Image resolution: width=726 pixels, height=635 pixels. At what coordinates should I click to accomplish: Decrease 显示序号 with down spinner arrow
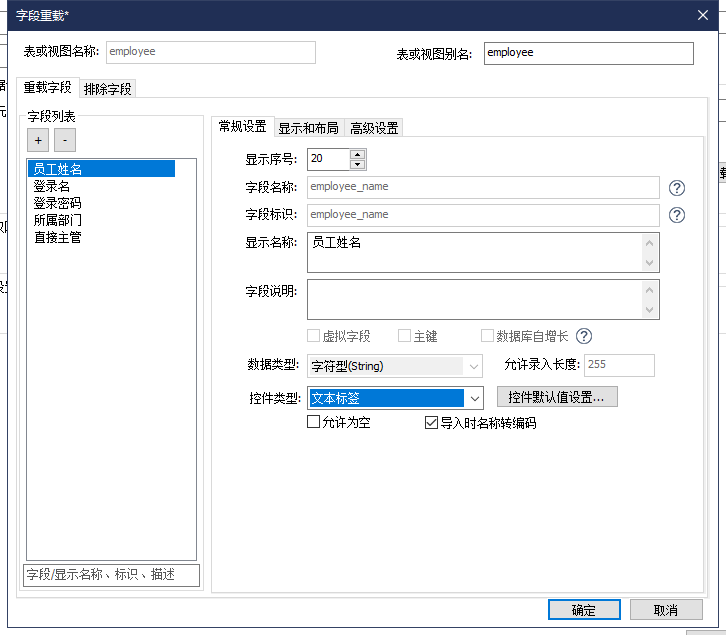click(x=358, y=164)
